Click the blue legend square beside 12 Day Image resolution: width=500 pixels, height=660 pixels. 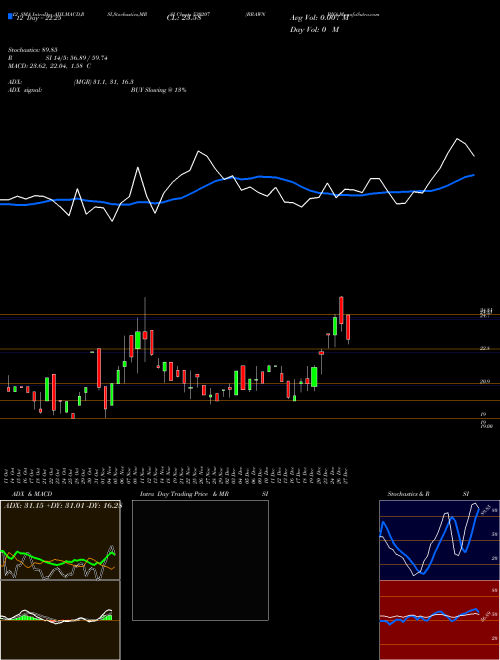[x=11, y=17]
